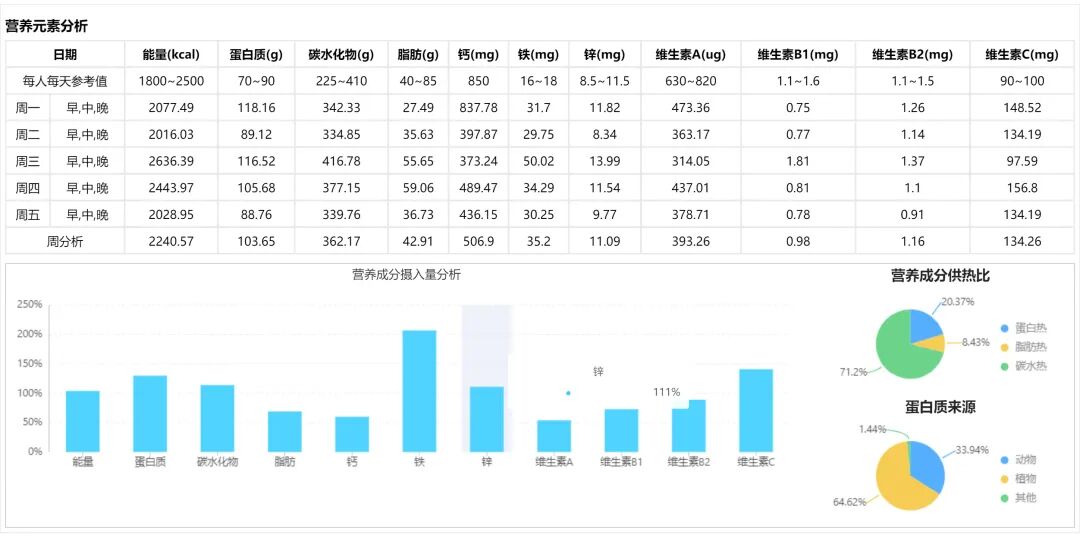
Task: Click the 蛋白质来源 heading
Action: pos(940,407)
